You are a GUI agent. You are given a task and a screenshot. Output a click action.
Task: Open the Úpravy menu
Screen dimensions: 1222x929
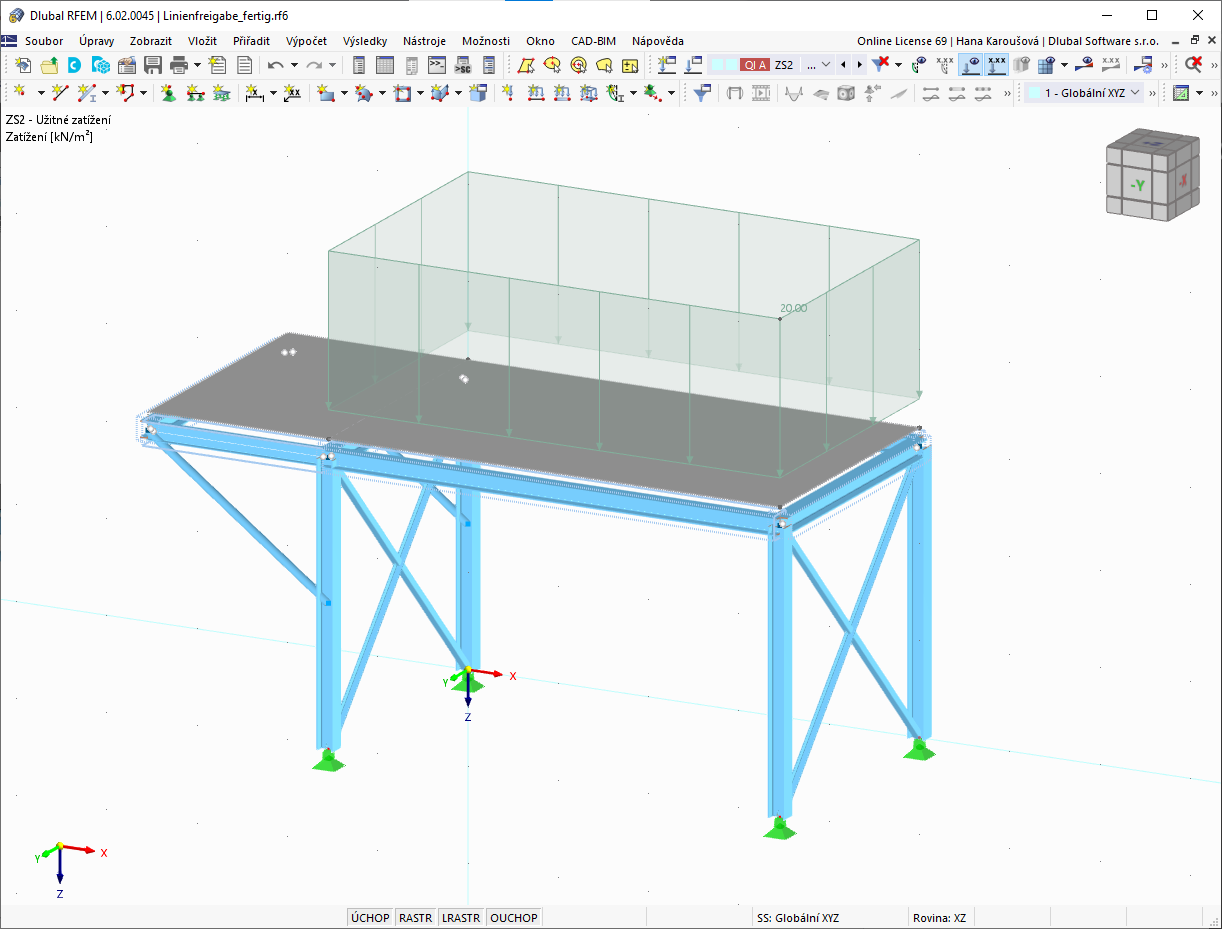97,41
